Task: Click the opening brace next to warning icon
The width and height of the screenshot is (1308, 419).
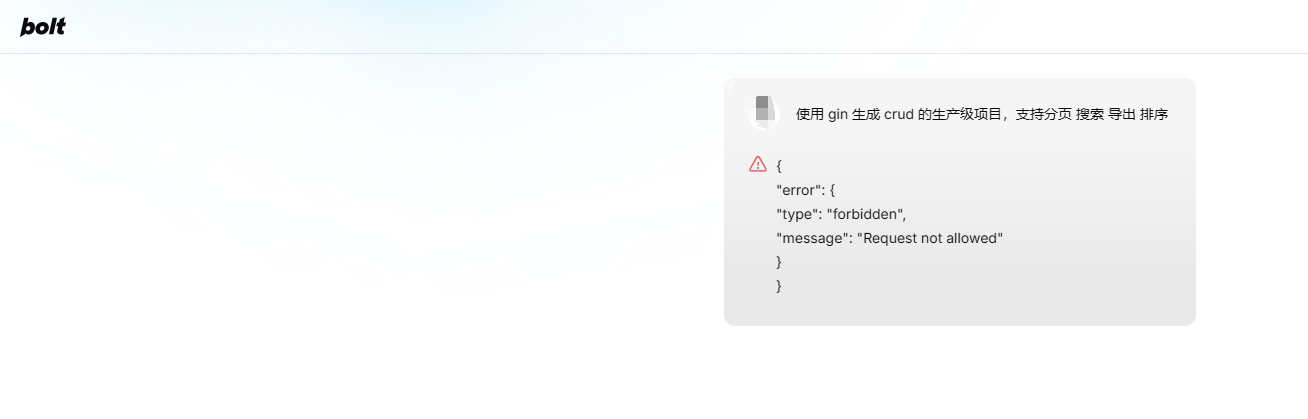Action: click(x=779, y=165)
